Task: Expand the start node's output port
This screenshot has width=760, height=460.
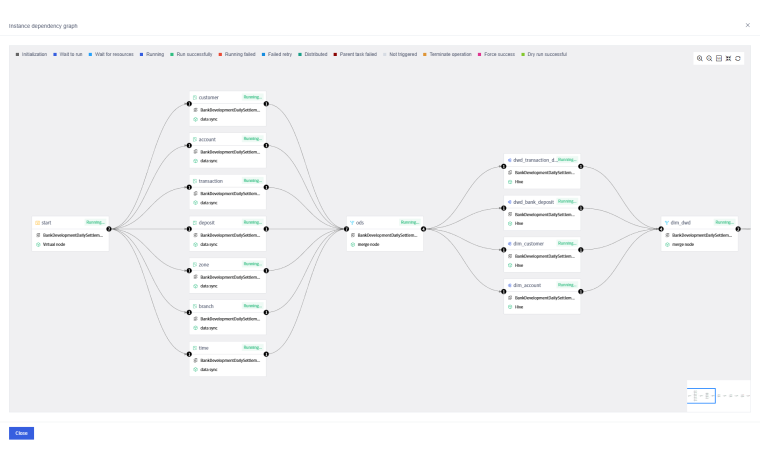Action: (109, 229)
